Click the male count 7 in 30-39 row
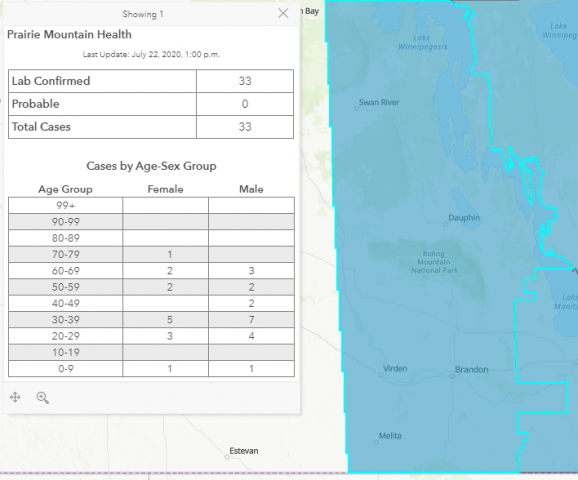This screenshot has height=480, width=578. coord(251,320)
